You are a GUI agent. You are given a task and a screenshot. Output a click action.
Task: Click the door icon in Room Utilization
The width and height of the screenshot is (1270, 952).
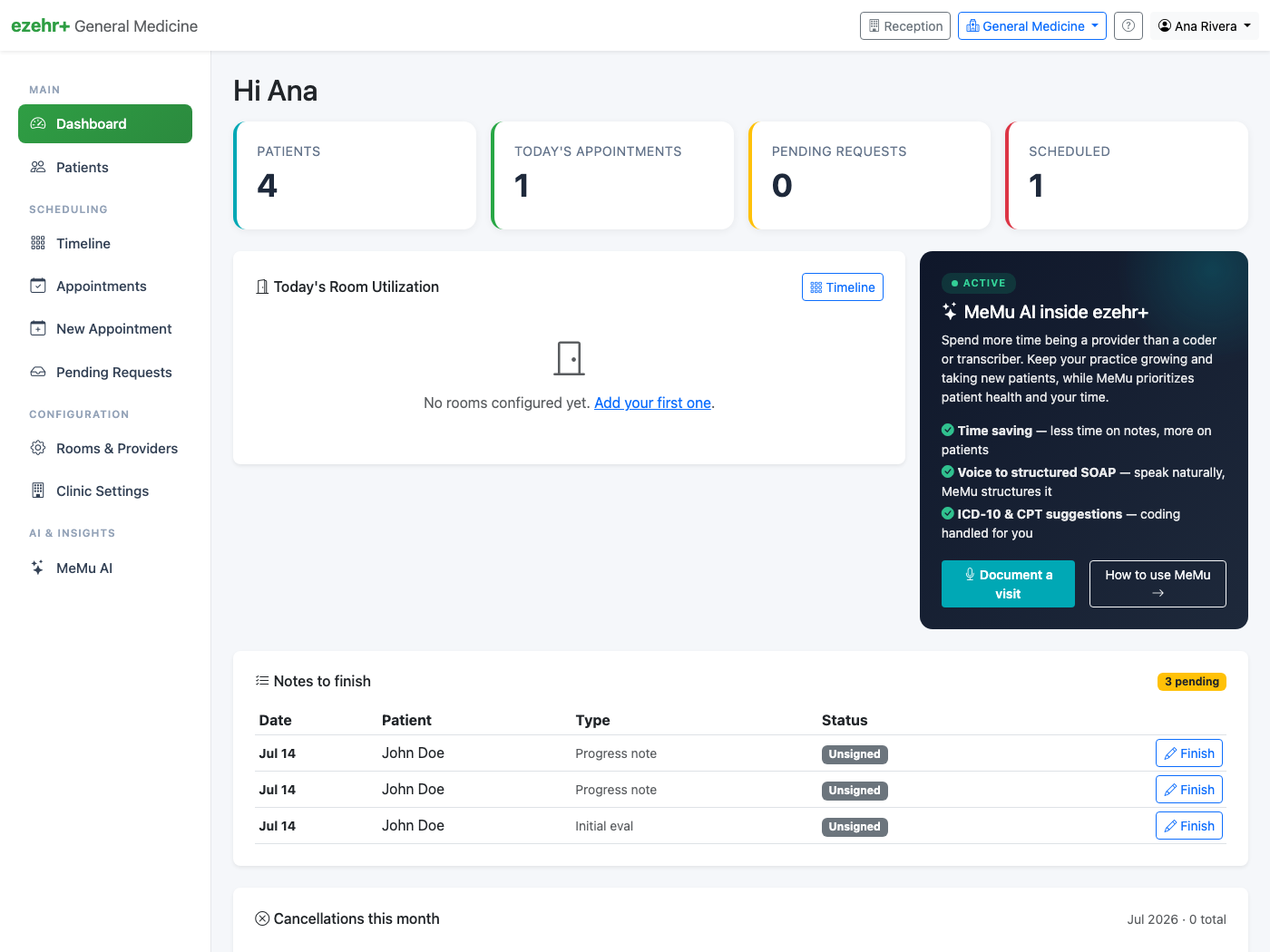(x=570, y=358)
